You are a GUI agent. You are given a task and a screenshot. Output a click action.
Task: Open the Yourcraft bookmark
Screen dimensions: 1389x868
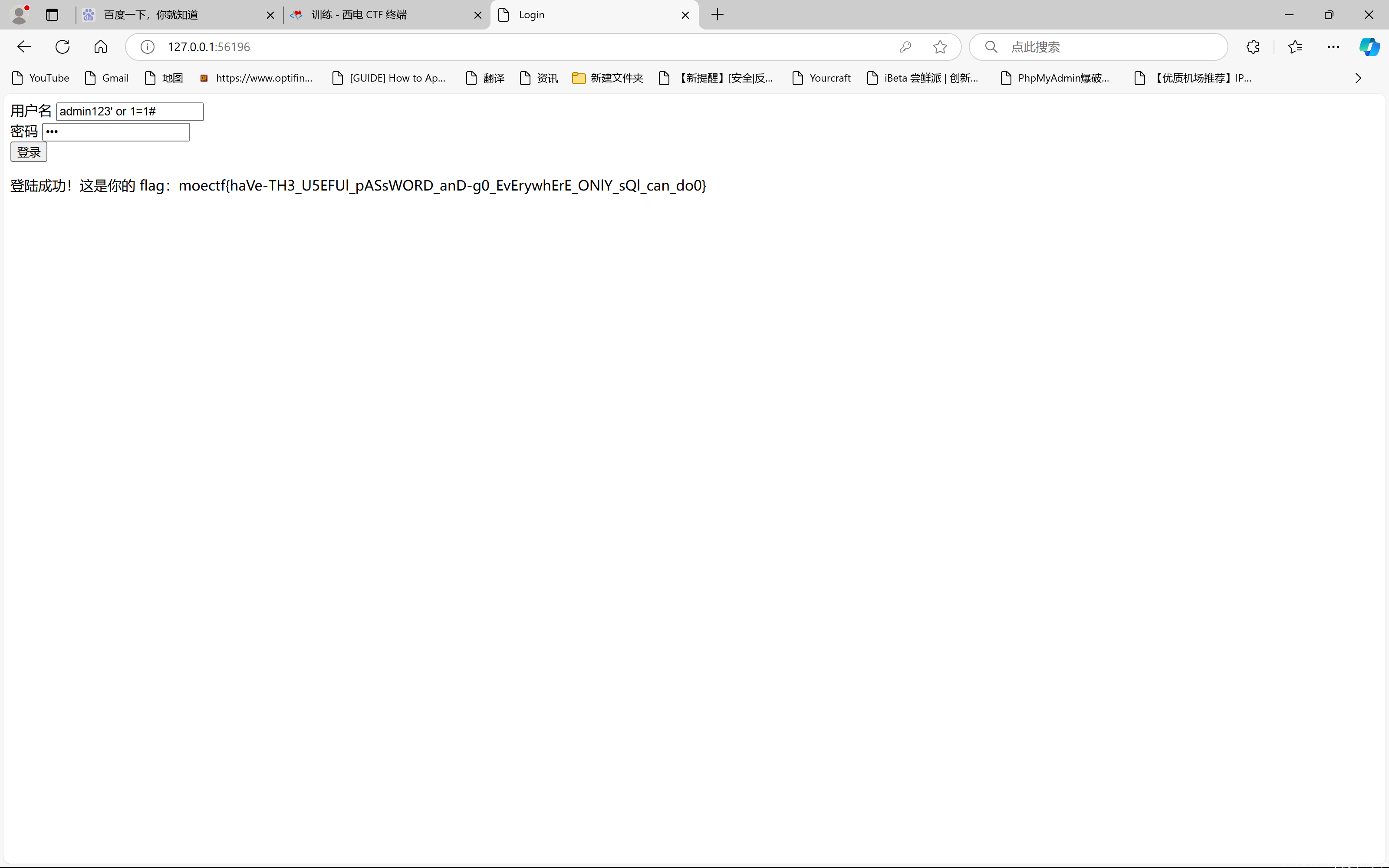[x=822, y=78]
